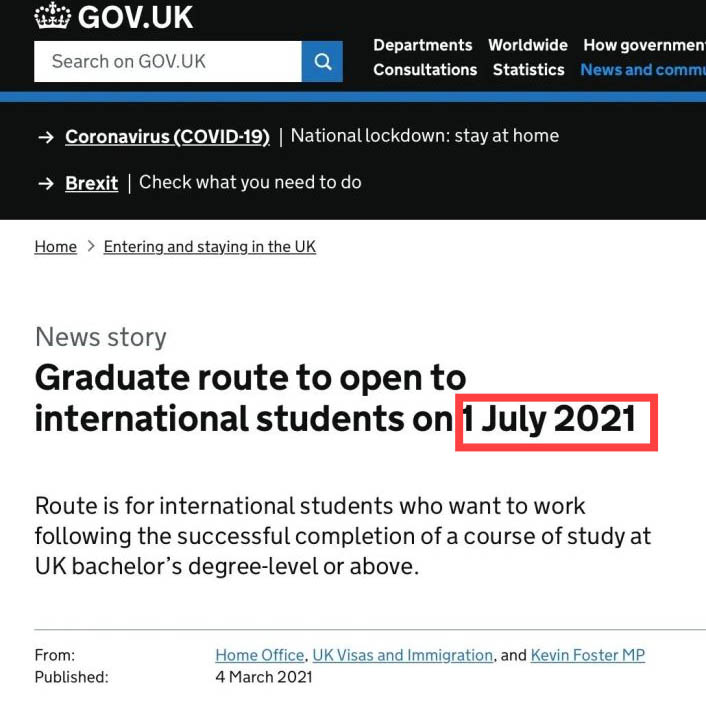Open the Consultations menu item

[425, 70]
